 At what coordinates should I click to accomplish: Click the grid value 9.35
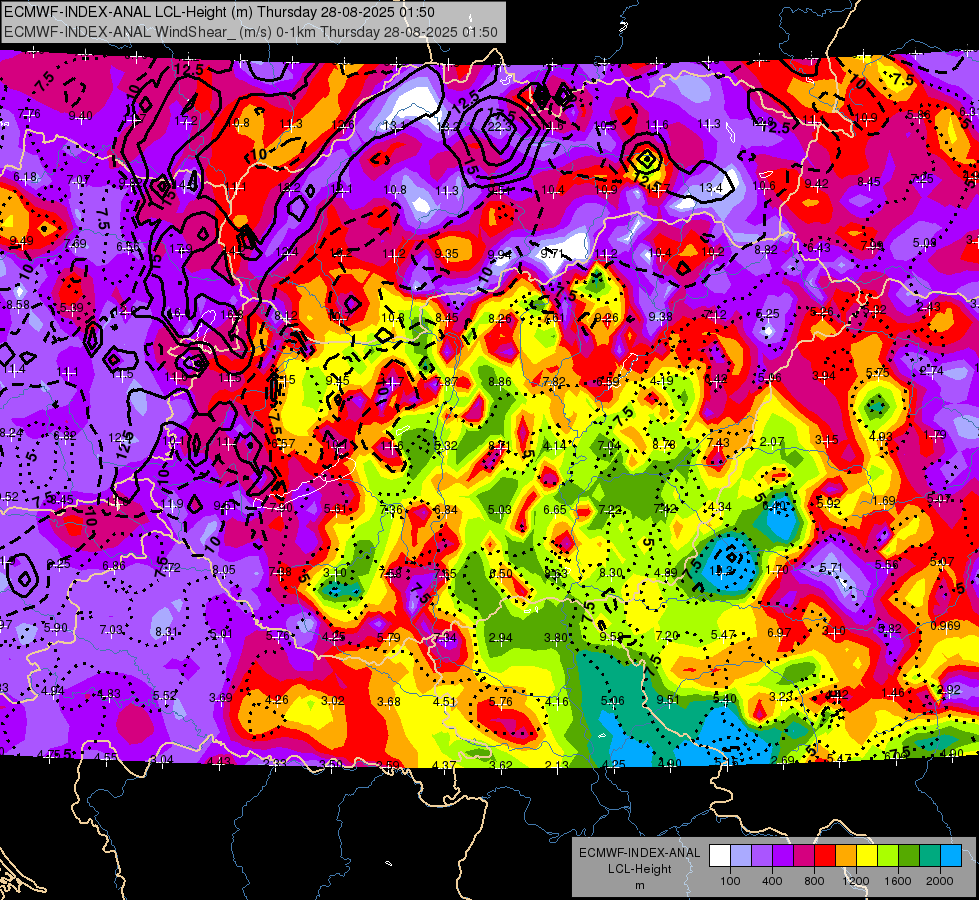[446, 254]
